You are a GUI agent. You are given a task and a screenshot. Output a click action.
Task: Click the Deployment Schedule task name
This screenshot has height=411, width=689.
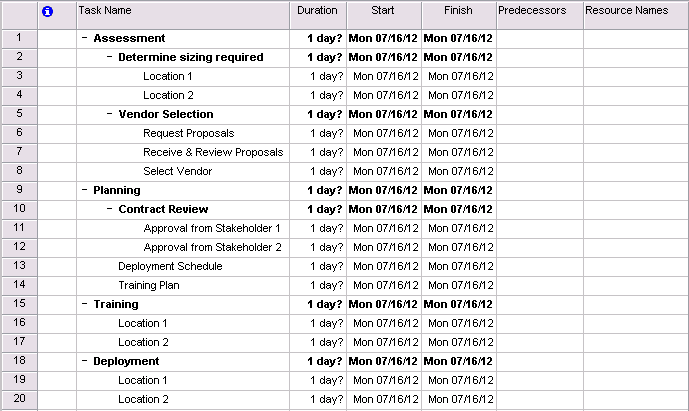click(x=170, y=267)
